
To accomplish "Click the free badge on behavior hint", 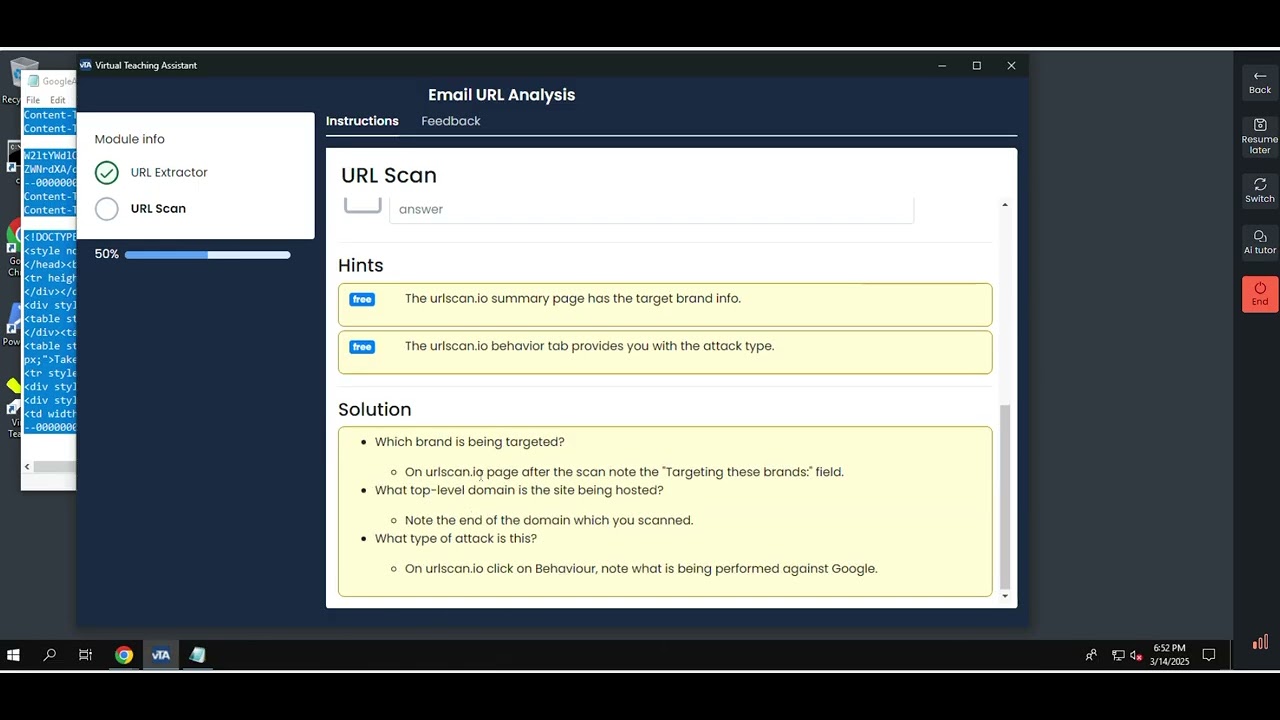I will [362, 347].
